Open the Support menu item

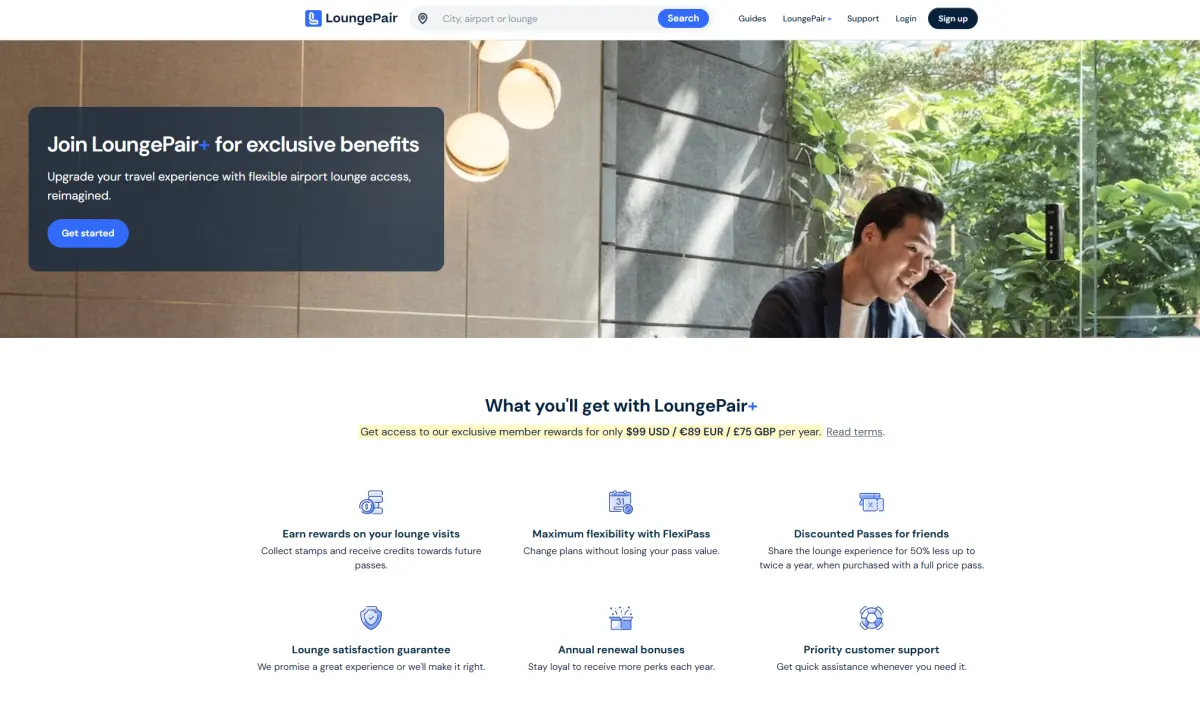coord(863,18)
